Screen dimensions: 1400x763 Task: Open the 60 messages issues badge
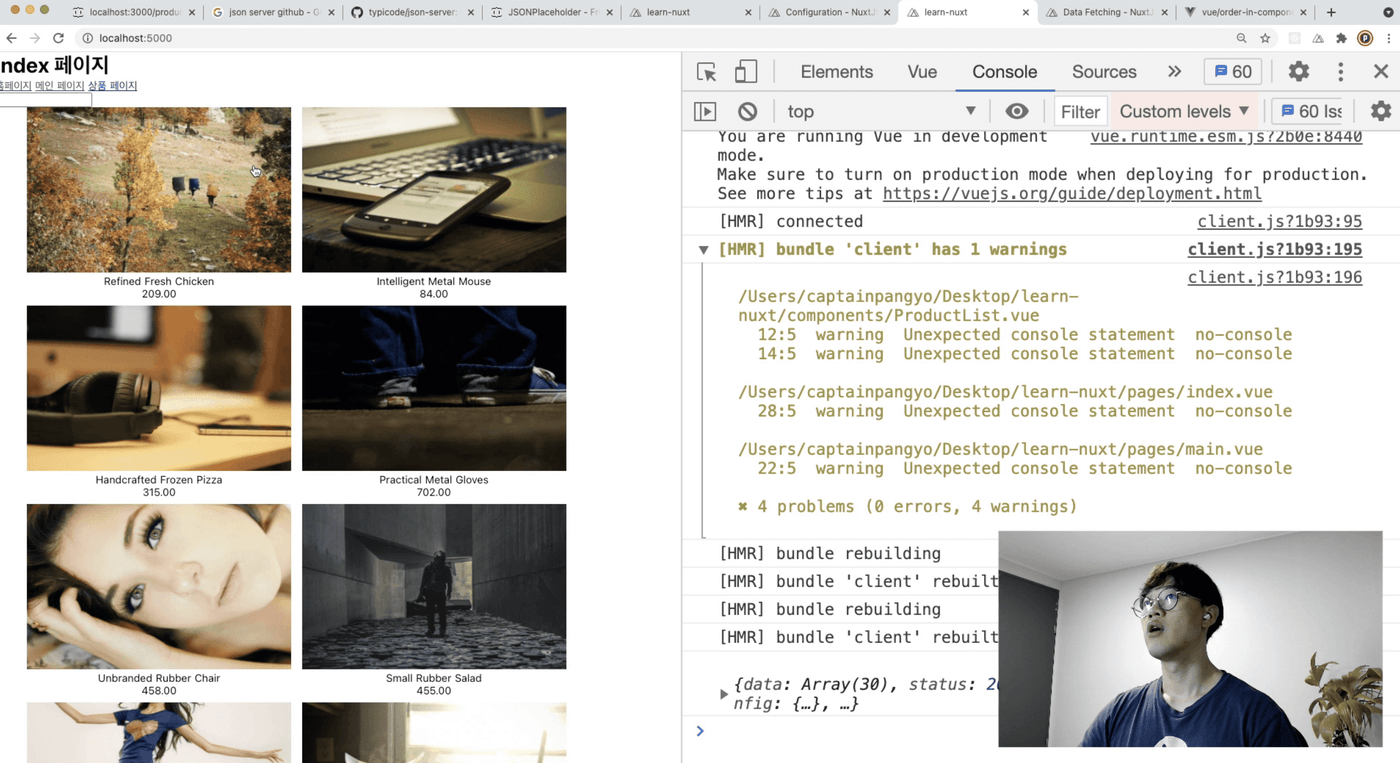tap(1232, 72)
